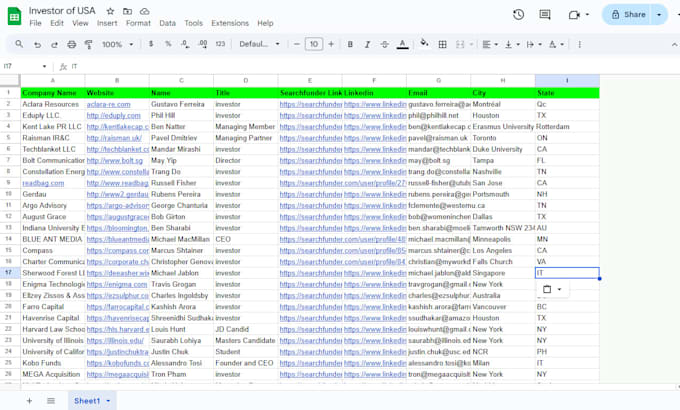Viewport: 680px width, 410px height.
Task: Open Insert menu
Action: pos(107,23)
